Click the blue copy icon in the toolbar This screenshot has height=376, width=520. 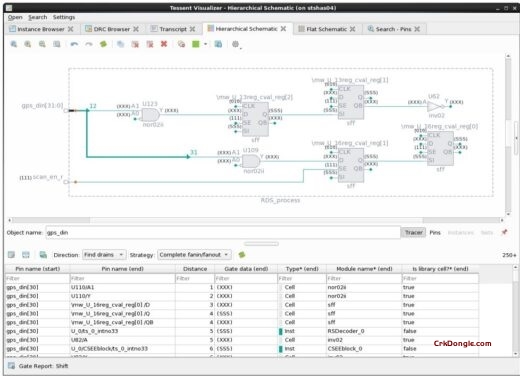(120, 44)
